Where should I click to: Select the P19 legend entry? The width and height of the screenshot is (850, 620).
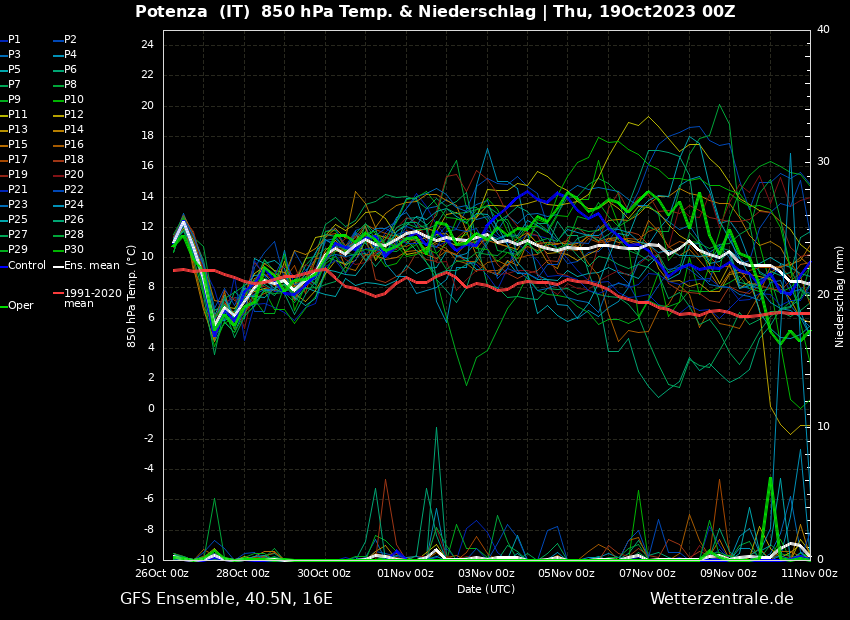18,175
